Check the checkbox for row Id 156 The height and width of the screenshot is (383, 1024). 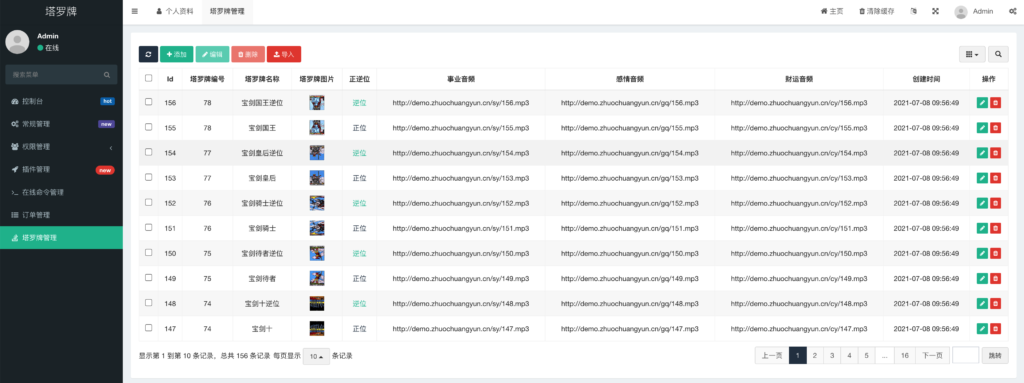pyautogui.click(x=149, y=102)
